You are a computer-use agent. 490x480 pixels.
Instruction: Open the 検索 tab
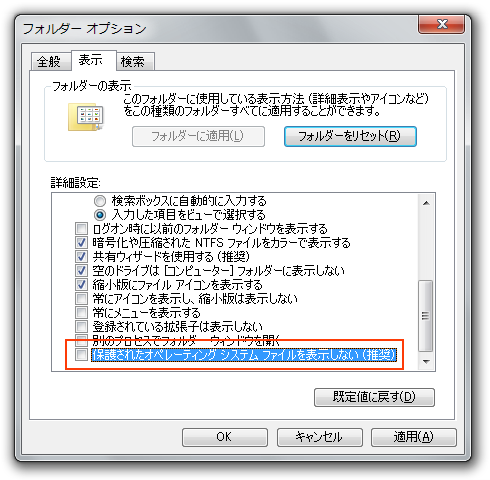click(135, 61)
